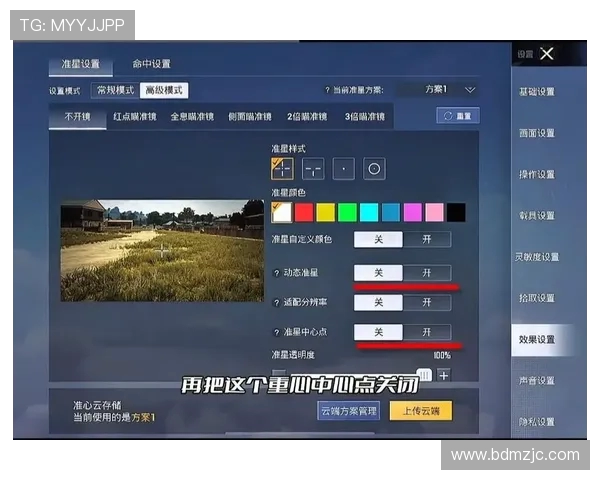This screenshot has height=480, width=600.
Task: Switch to 高级模式 setting mode
Action: point(164,90)
